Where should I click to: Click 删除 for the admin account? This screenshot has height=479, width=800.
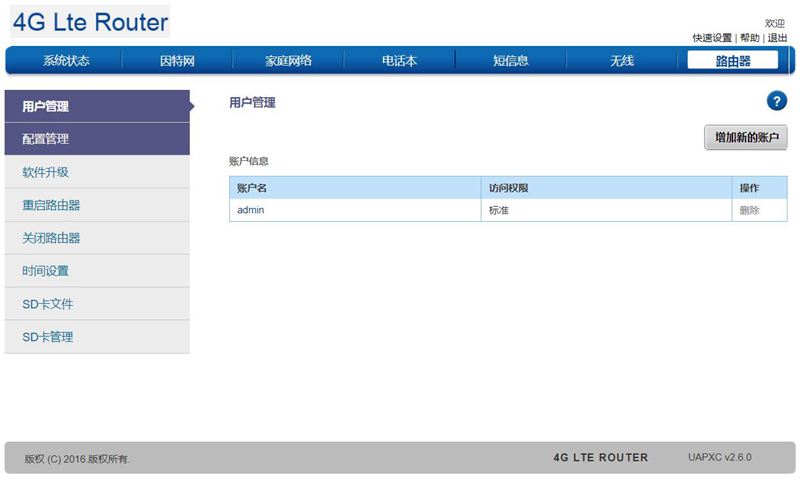pyautogui.click(x=749, y=210)
